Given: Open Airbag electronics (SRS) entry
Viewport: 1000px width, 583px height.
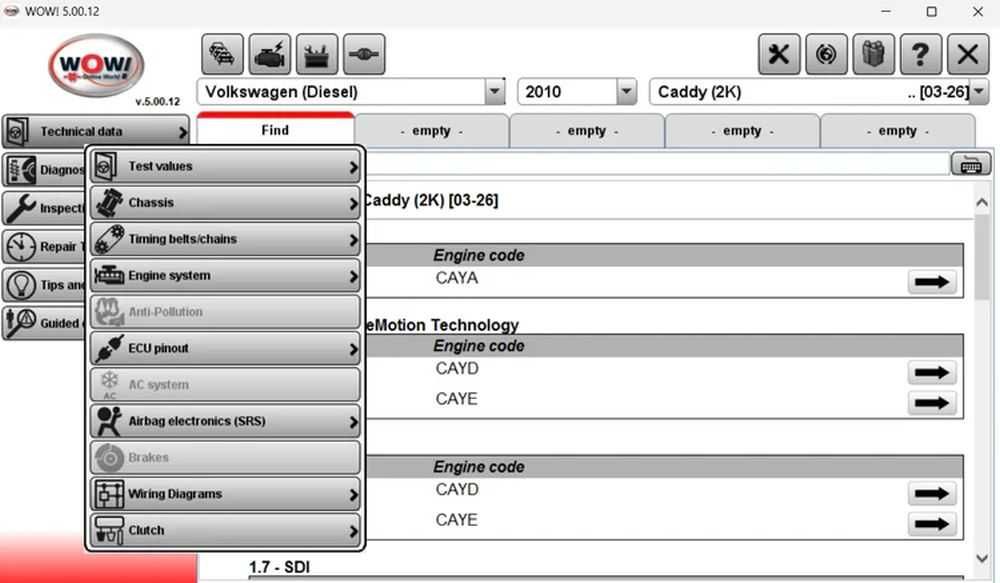Looking at the screenshot, I should pos(224,421).
